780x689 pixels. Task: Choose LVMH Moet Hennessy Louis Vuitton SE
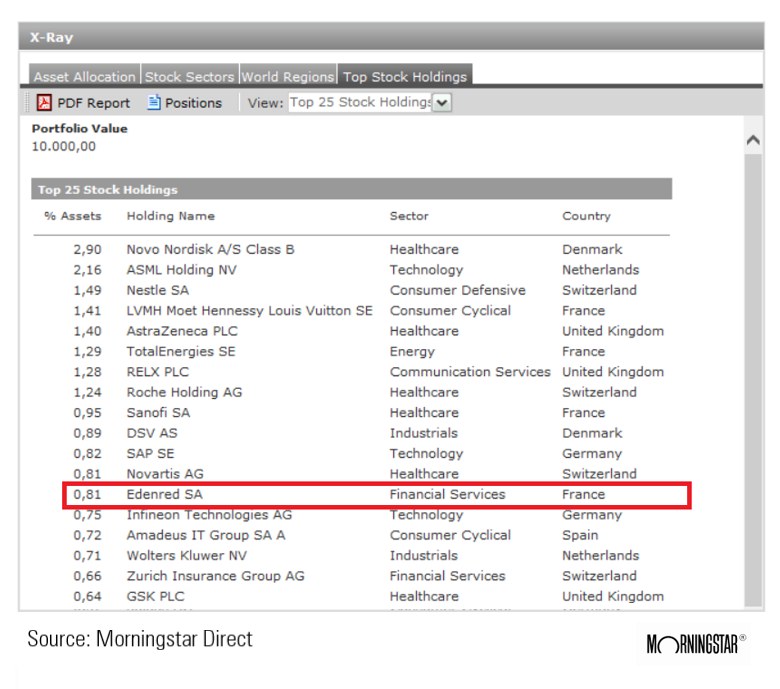(249, 311)
